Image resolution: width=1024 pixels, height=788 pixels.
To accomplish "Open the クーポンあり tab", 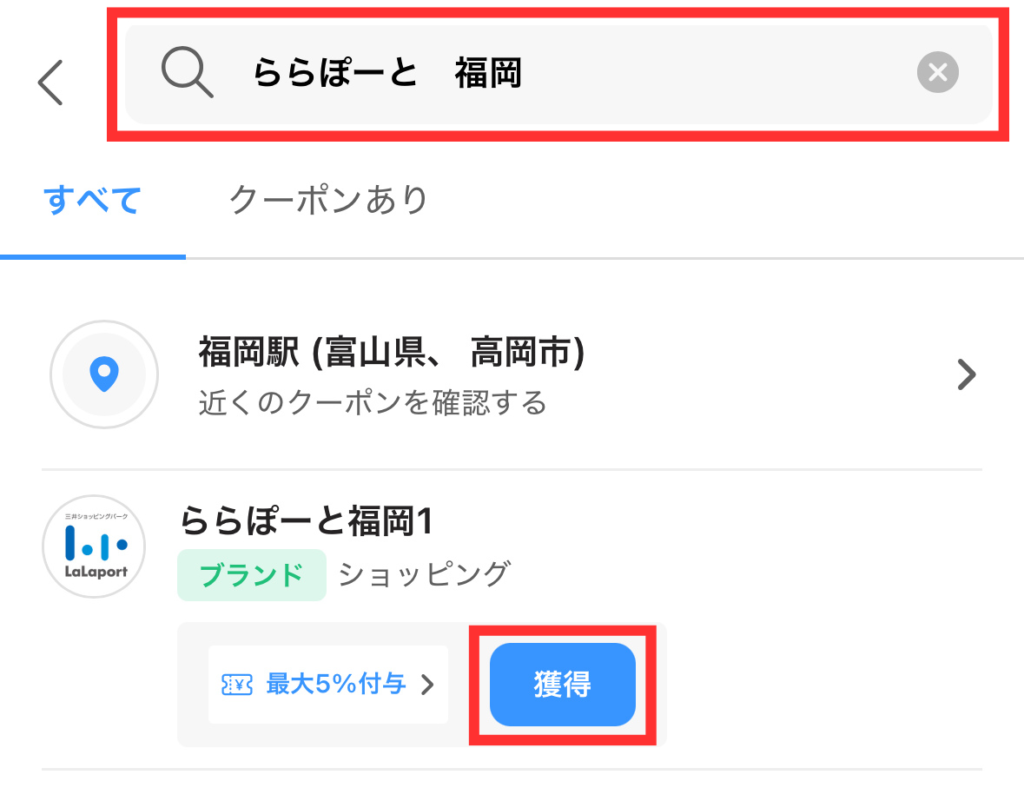I will click(329, 200).
